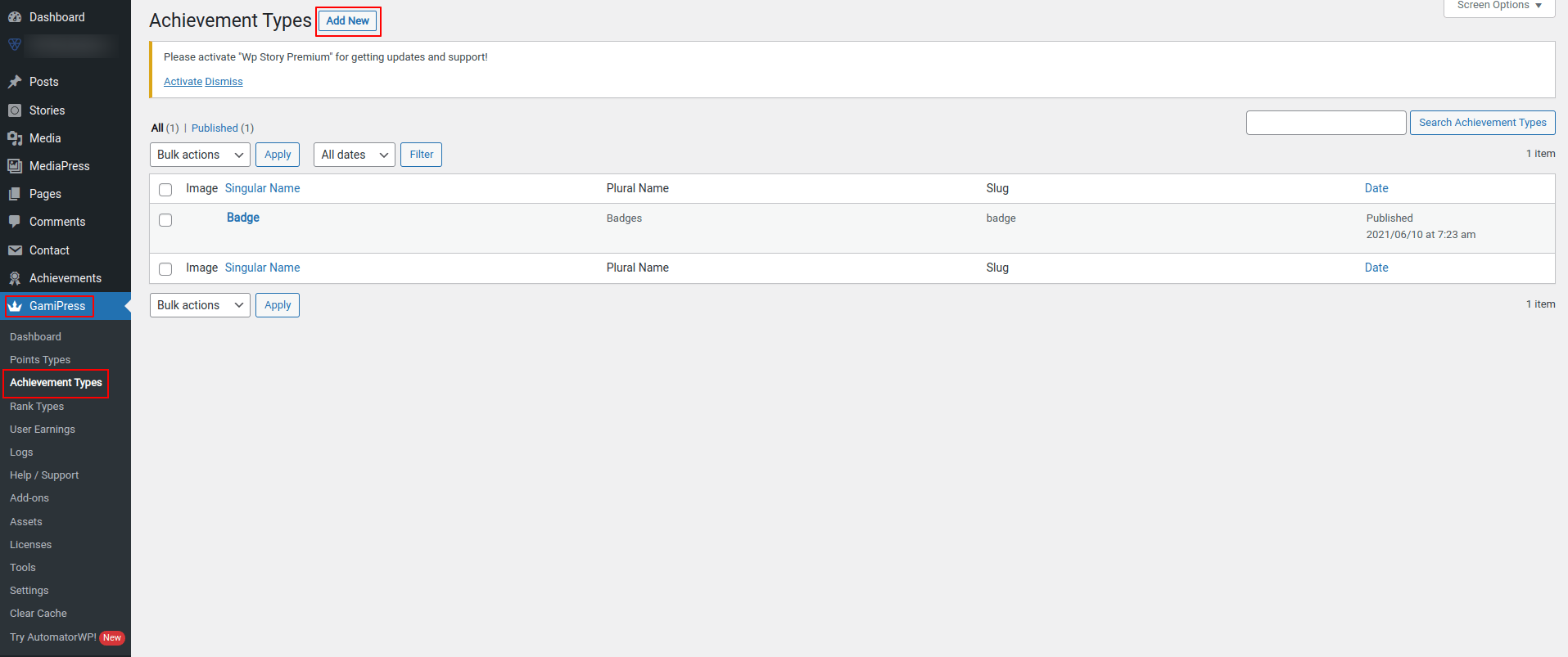Sort by Date header column
The image size is (1568, 657).
pos(1376,188)
